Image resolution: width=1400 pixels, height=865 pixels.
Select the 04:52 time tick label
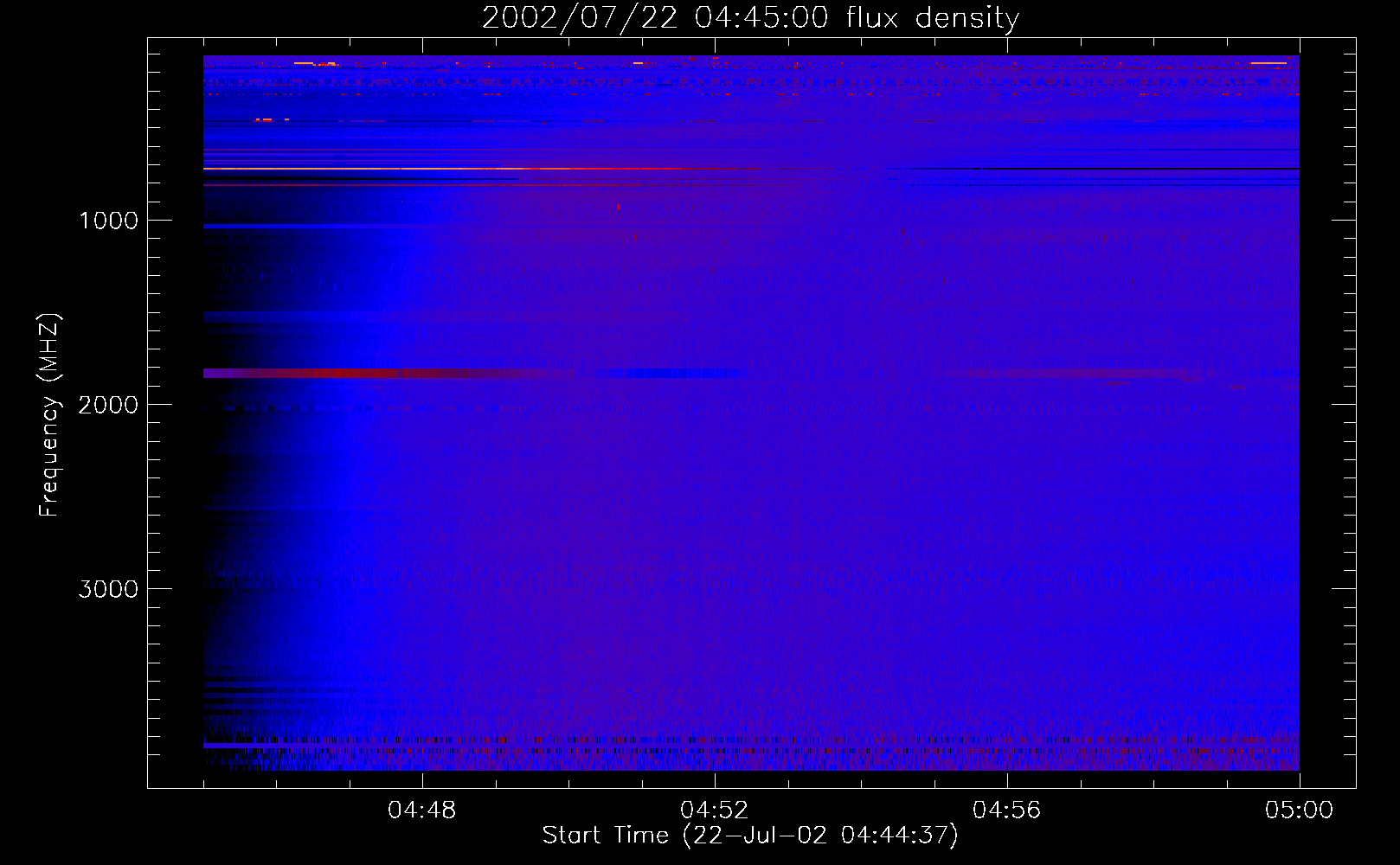pos(715,811)
